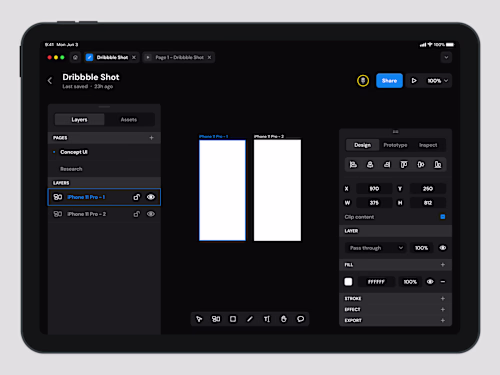The height and width of the screenshot is (375, 500).
Task: Expand the Effect section with plus
Action: 443,310
